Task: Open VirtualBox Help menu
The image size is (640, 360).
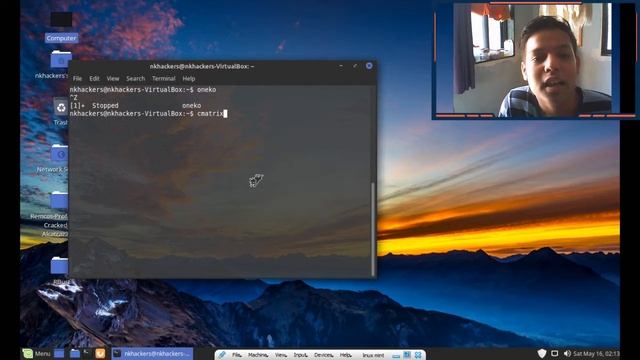Action: click(x=346, y=355)
